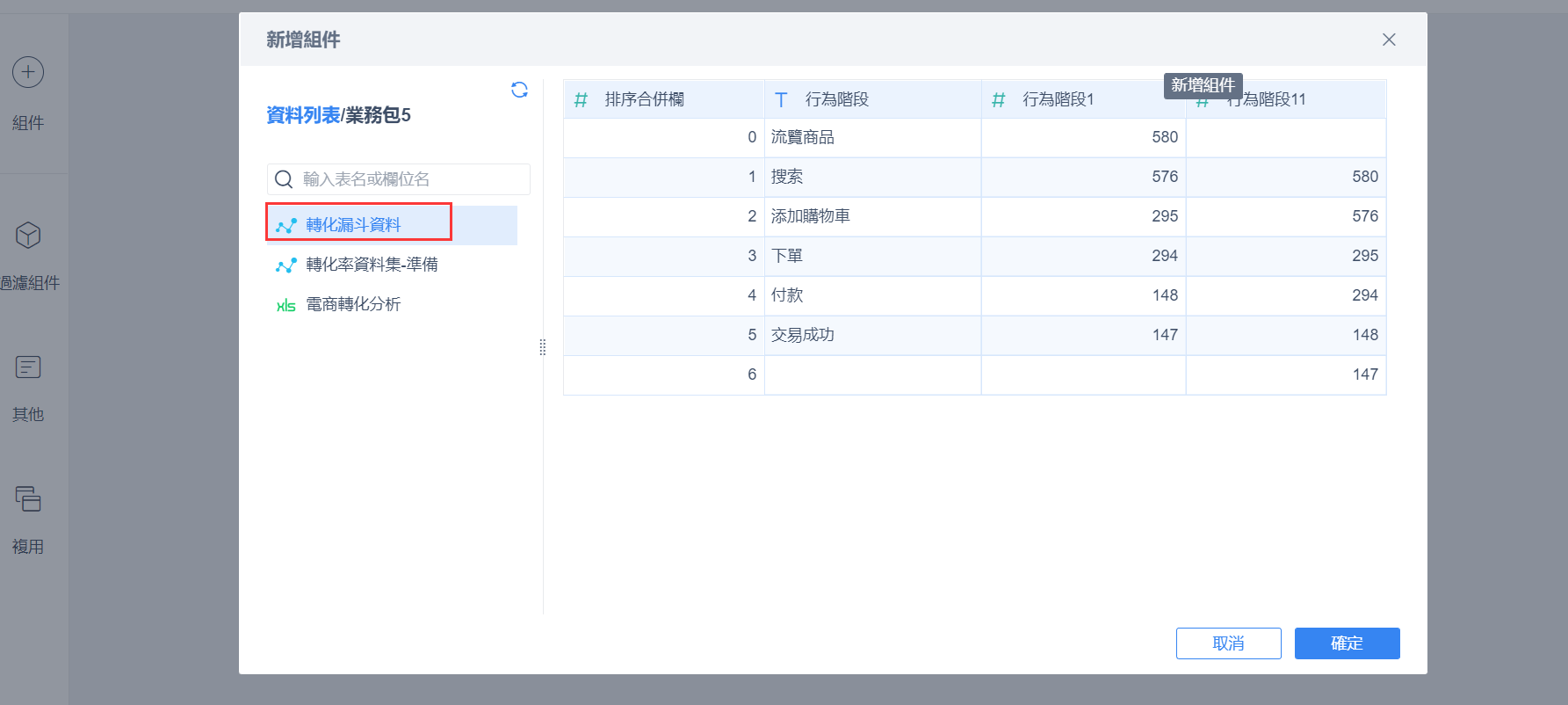Click the 行為階段 column header
Image resolution: width=1568 pixels, height=705 pixels.
click(x=873, y=99)
